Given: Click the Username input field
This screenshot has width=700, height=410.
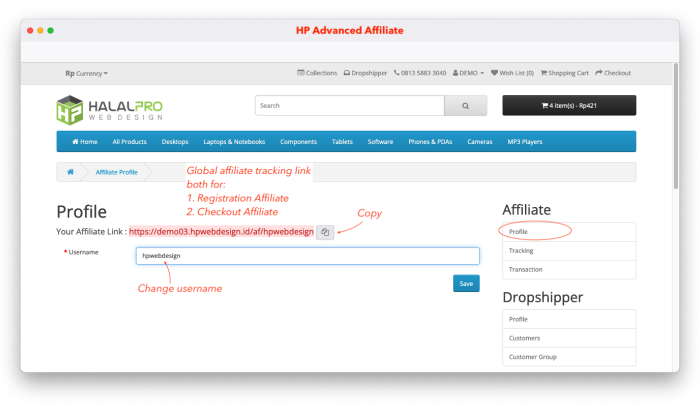Looking at the screenshot, I should click(307, 256).
